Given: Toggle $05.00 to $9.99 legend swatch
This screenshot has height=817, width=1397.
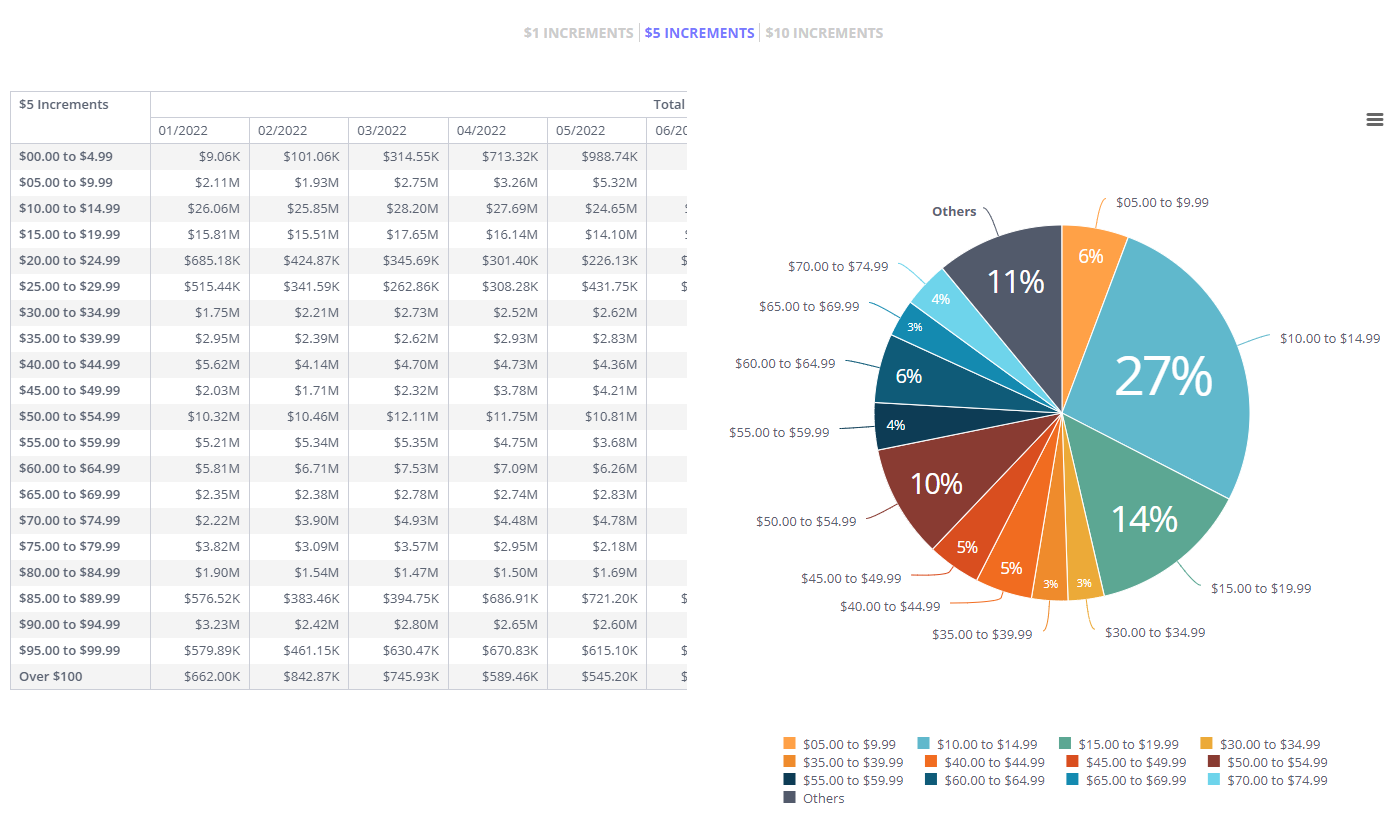Looking at the screenshot, I should 790,744.
